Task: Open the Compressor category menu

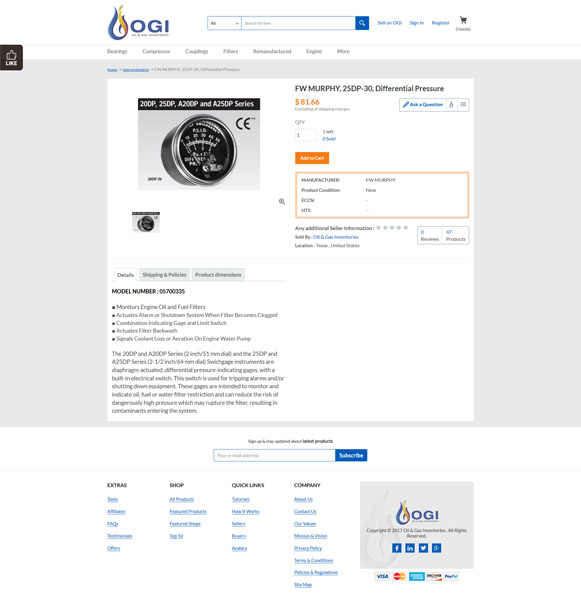Action: pyautogui.click(x=156, y=51)
